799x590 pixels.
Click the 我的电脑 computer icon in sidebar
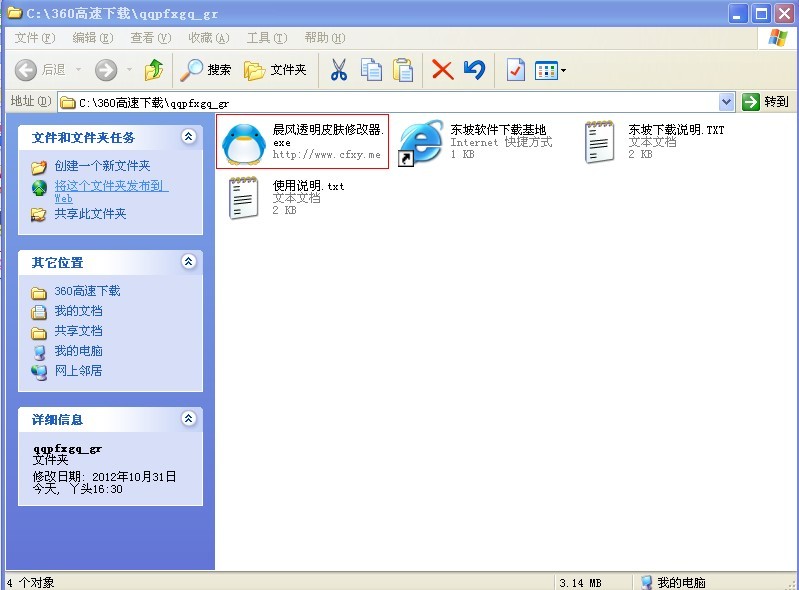tap(39, 352)
